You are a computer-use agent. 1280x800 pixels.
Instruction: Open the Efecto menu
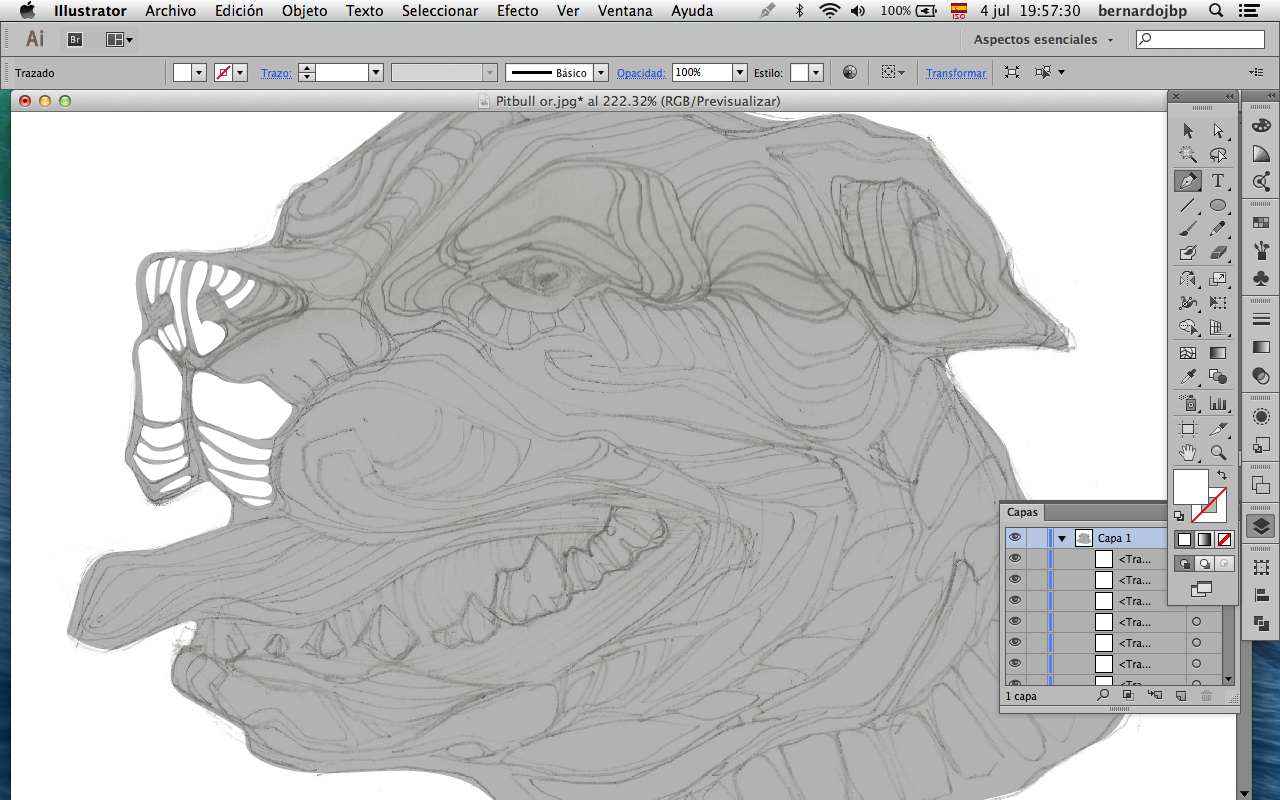coord(518,11)
